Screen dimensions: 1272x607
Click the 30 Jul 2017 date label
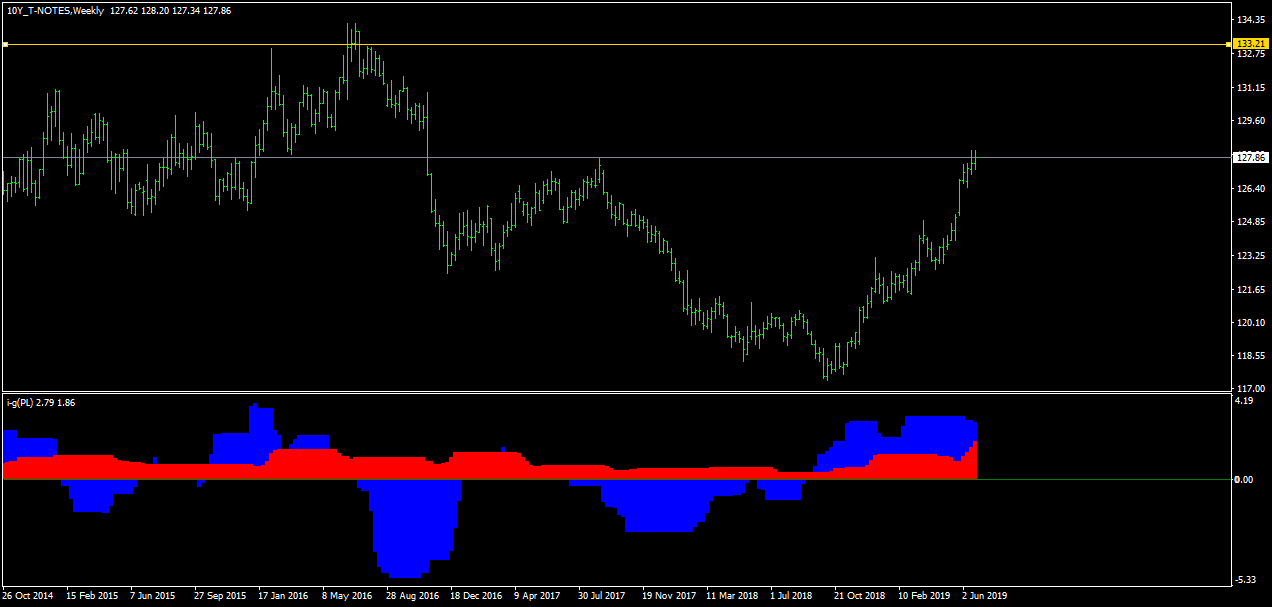(602, 596)
